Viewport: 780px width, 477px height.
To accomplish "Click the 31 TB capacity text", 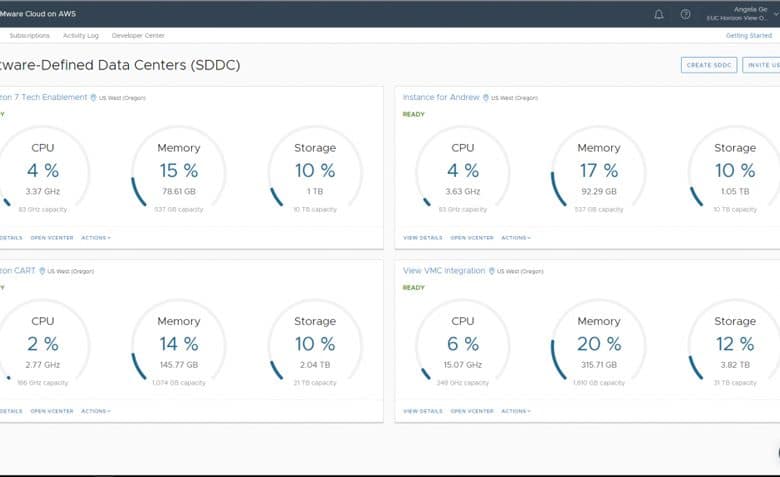I will [x=735, y=383].
